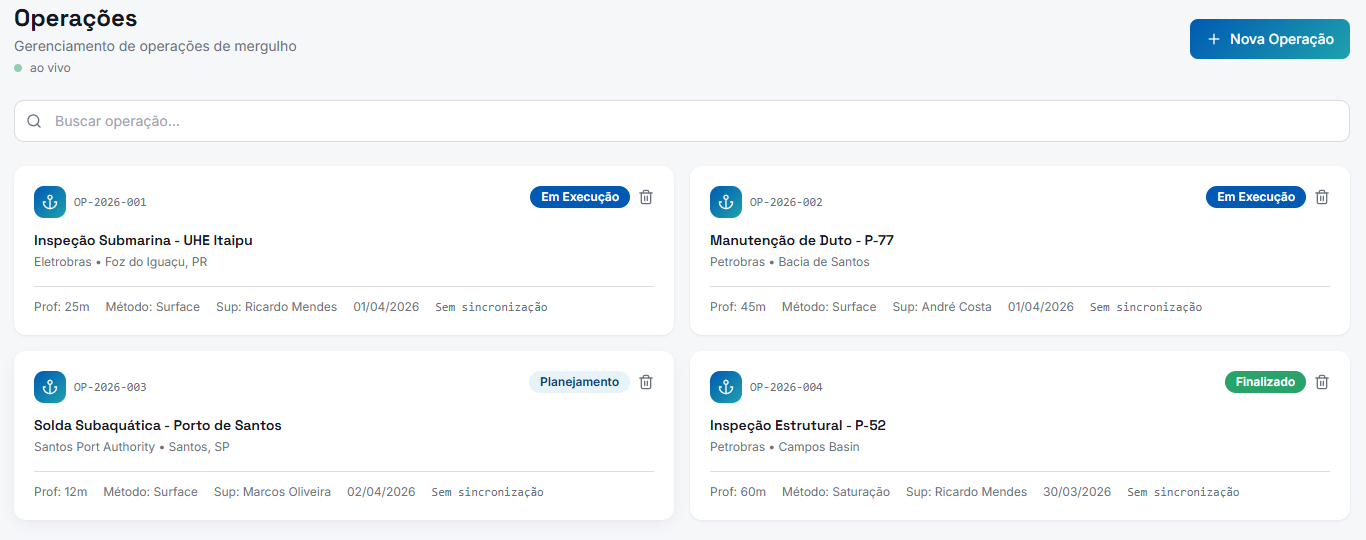Click Método: Saturação label
1366x540 pixels.
tap(836, 492)
